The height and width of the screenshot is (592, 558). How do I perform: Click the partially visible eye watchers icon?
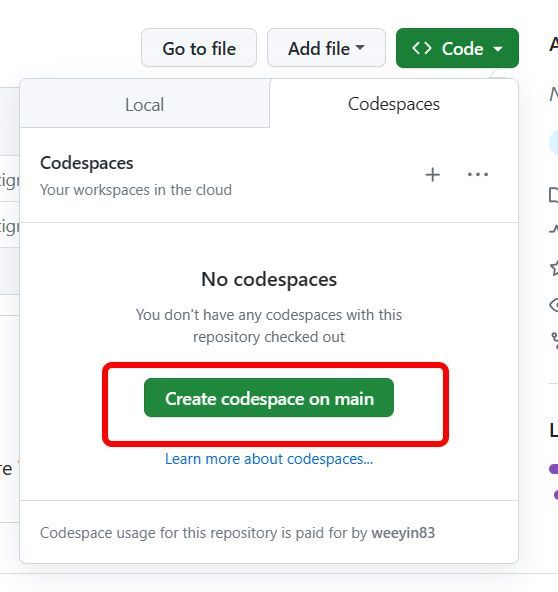[554, 305]
